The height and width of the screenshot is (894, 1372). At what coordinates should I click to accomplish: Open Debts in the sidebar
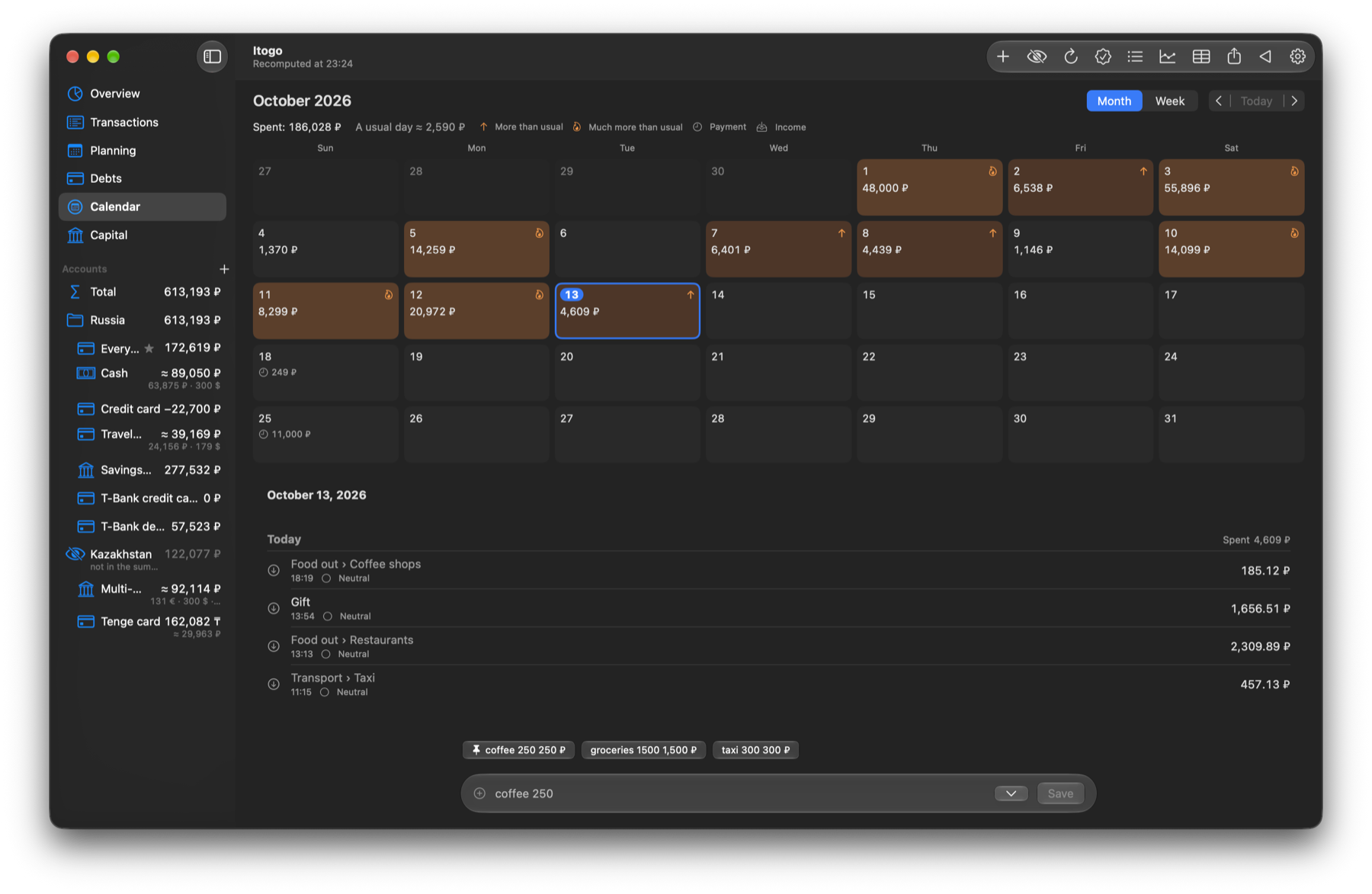143,178
